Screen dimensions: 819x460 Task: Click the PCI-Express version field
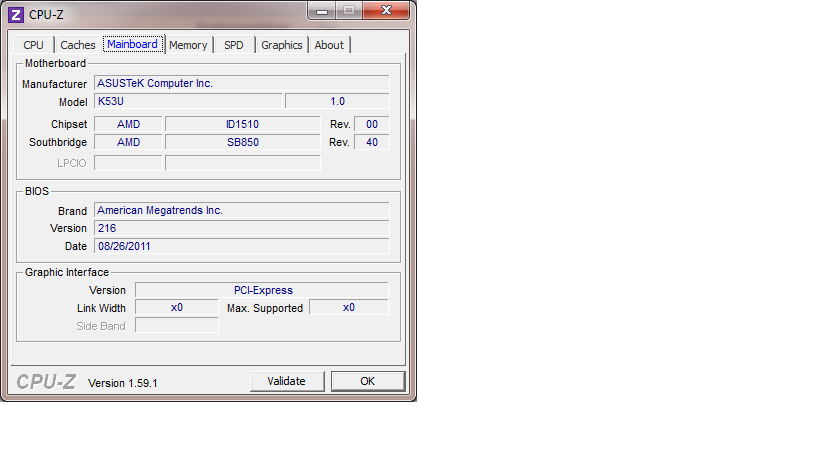(x=262, y=290)
